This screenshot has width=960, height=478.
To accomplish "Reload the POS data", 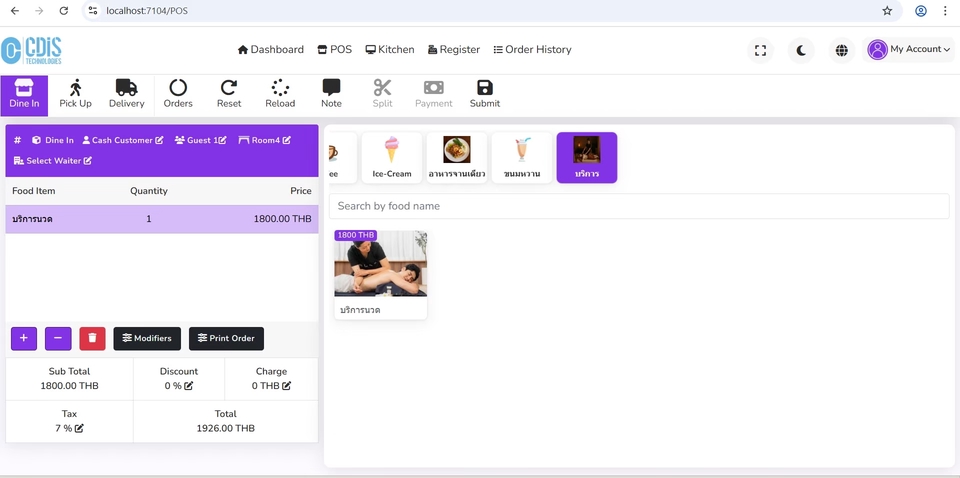I will pyautogui.click(x=280, y=94).
